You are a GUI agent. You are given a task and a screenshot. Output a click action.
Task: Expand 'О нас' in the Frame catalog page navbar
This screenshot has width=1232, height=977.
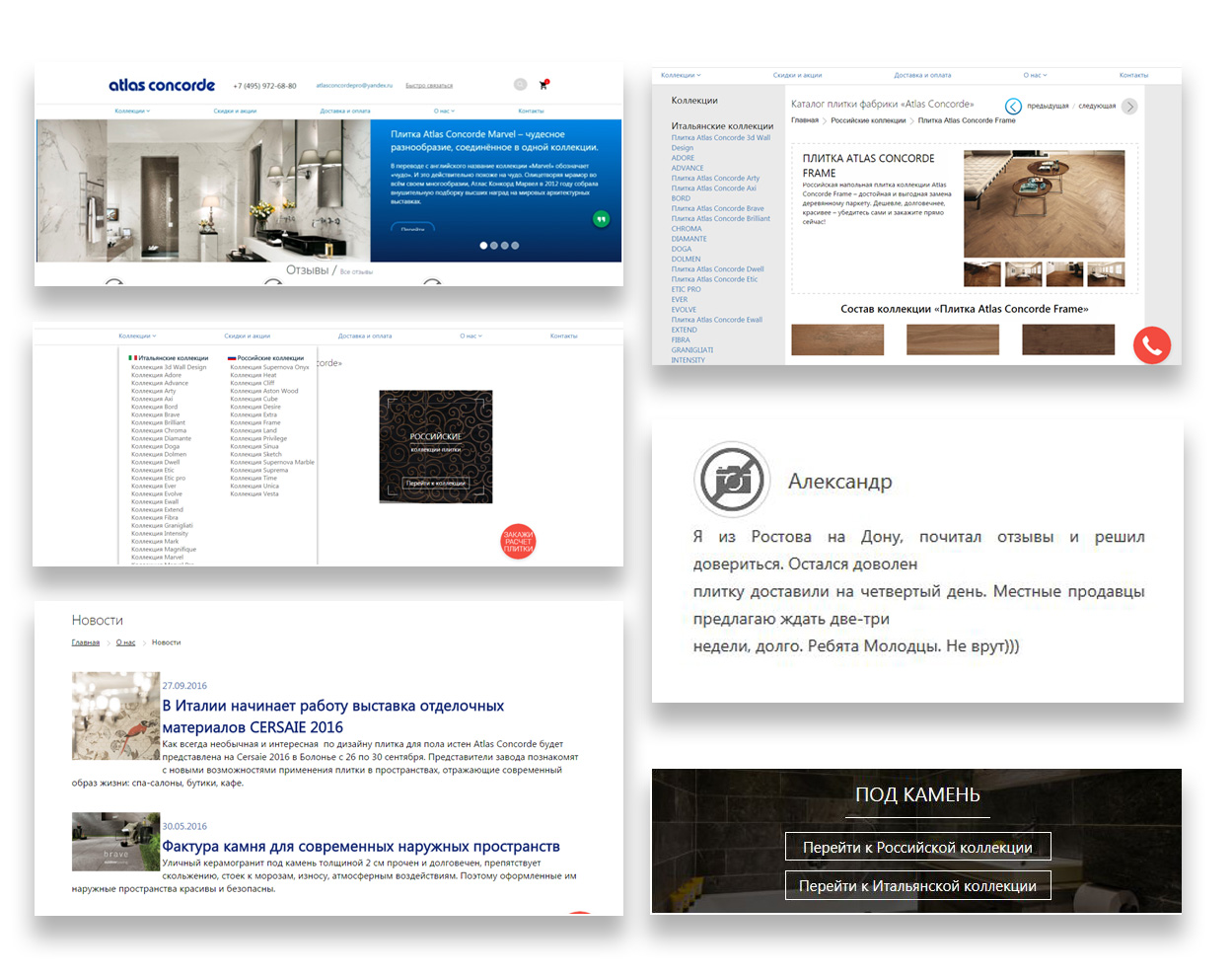coord(1035,75)
